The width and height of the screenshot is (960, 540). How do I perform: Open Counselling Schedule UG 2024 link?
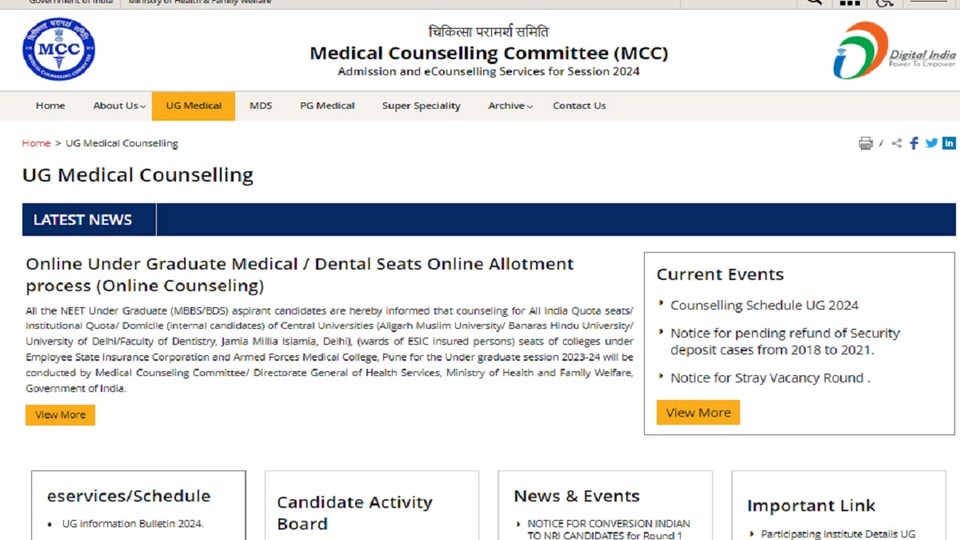[764, 305]
